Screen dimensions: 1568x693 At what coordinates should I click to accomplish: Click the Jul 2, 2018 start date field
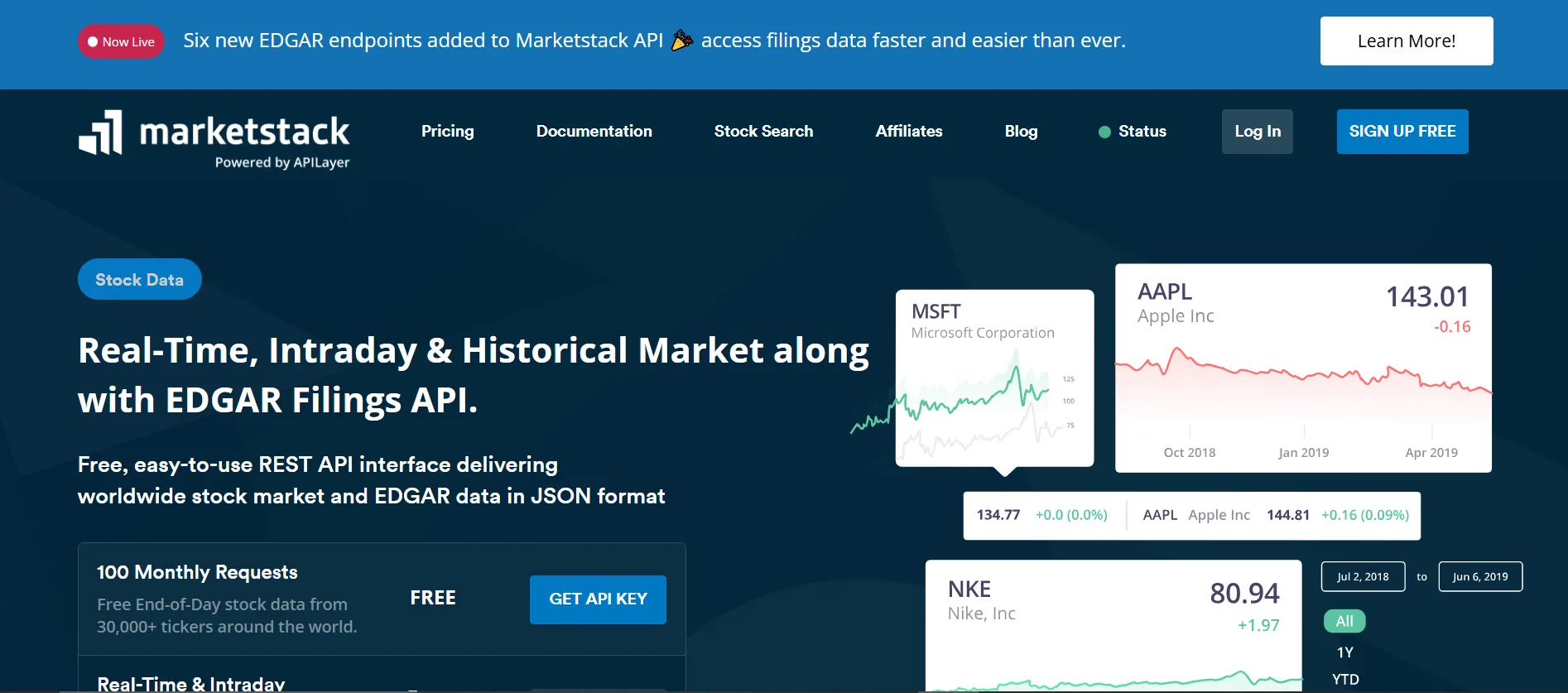pos(1363,576)
